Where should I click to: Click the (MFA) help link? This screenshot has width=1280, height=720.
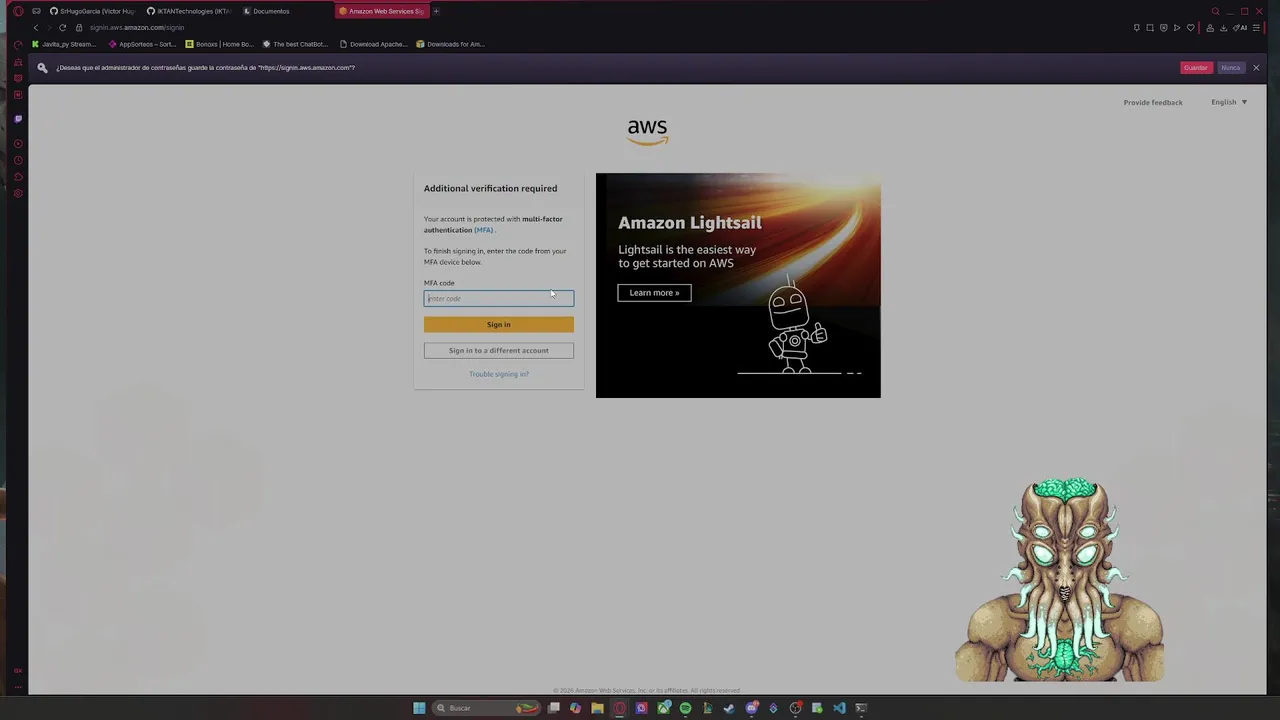click(x=484, y=230)
